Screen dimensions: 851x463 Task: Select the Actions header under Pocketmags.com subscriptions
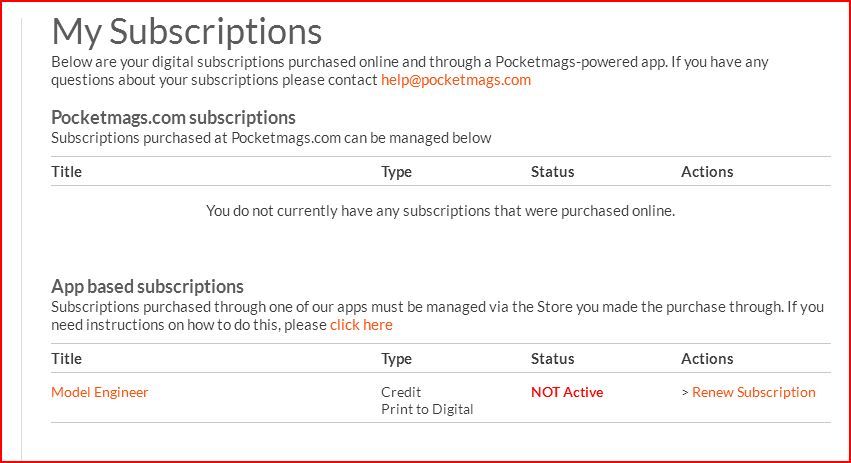pyautogui.click(x=707, y=172)
